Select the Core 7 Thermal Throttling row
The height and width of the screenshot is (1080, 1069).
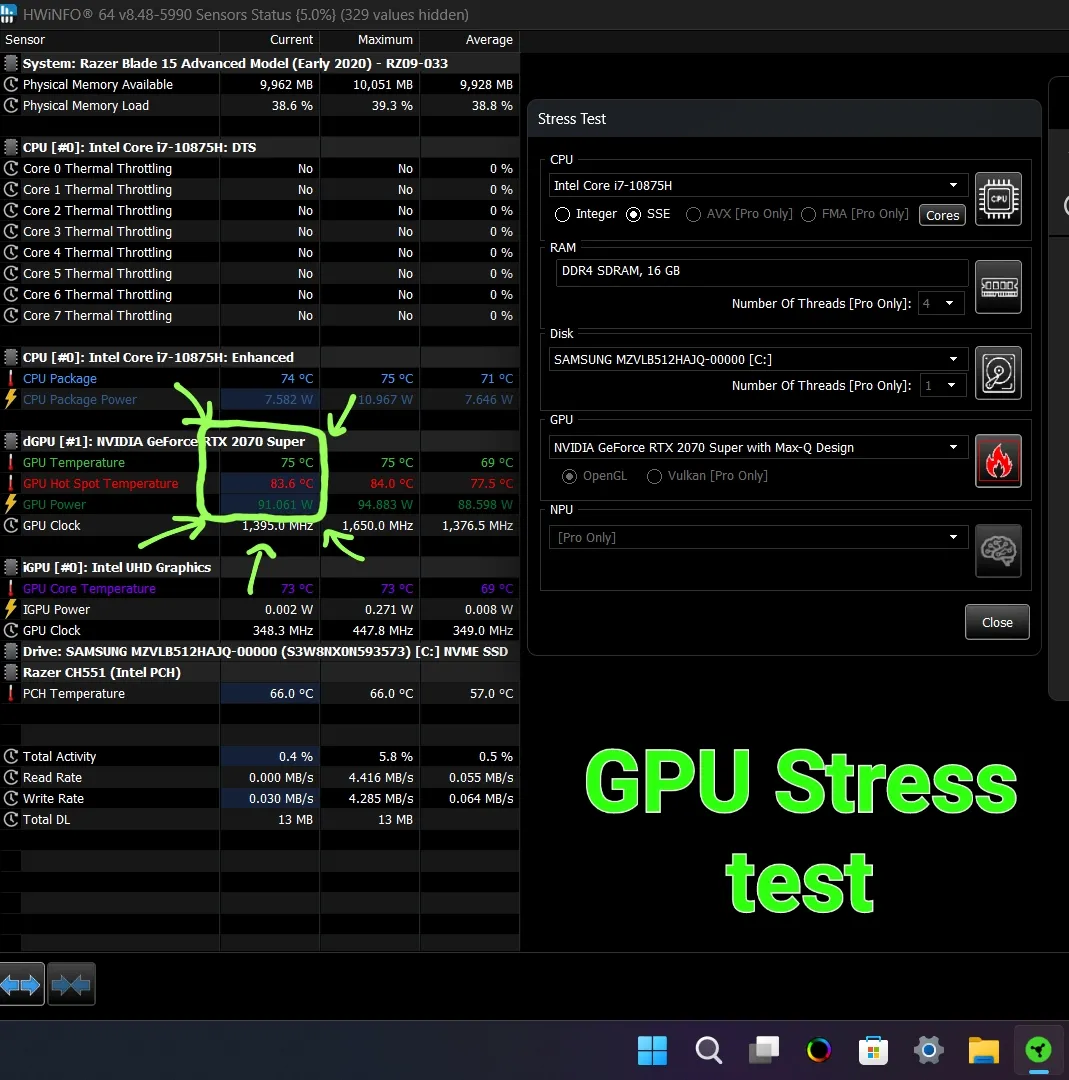(260, 315)
